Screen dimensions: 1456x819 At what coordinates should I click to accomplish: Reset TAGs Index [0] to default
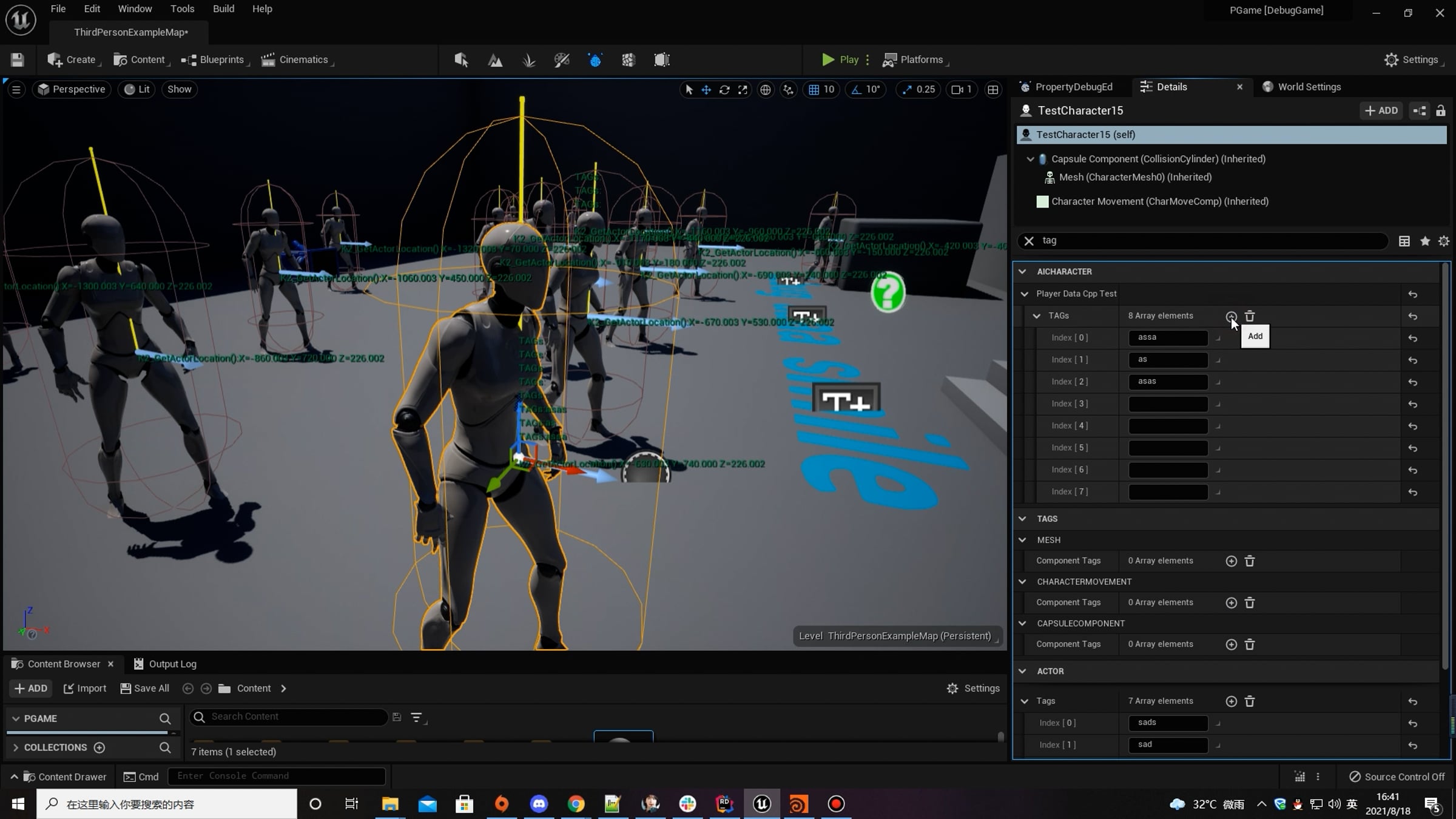(1413, 339)
